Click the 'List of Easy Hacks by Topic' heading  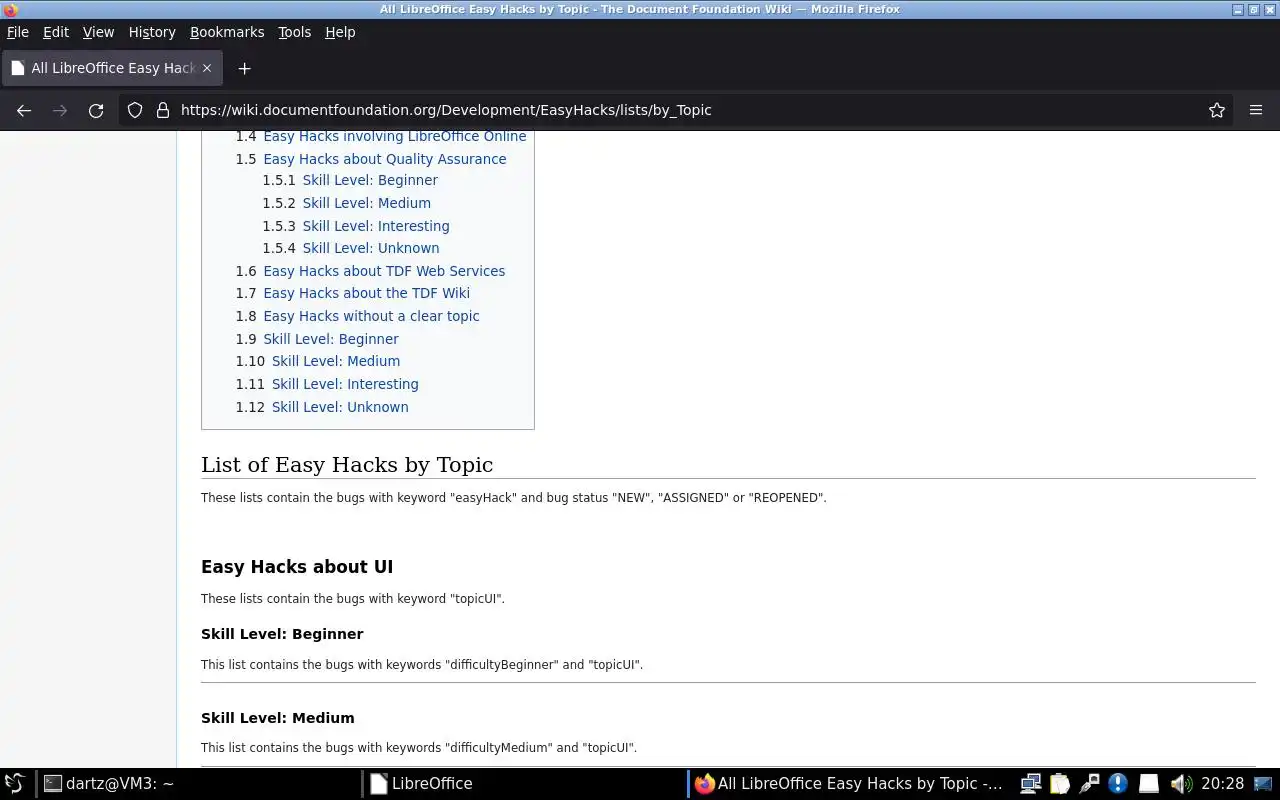347,465
